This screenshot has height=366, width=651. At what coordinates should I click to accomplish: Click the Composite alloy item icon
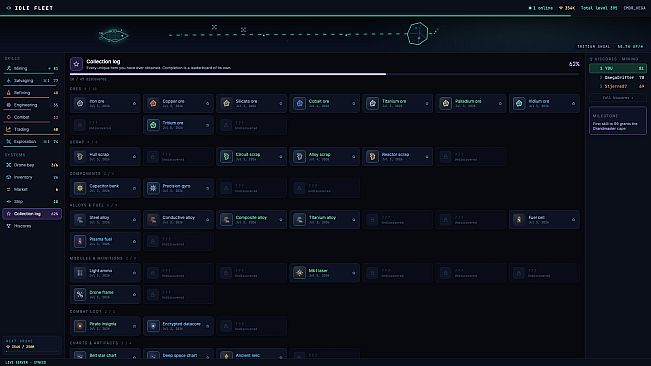(226, 220)
